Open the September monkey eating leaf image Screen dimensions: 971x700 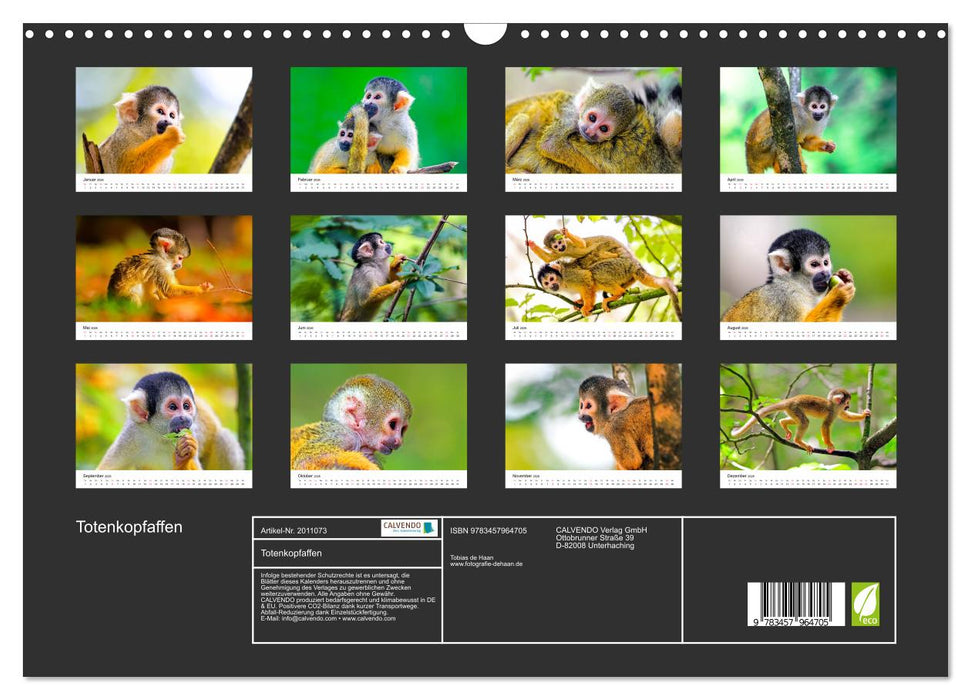[164, 417]
